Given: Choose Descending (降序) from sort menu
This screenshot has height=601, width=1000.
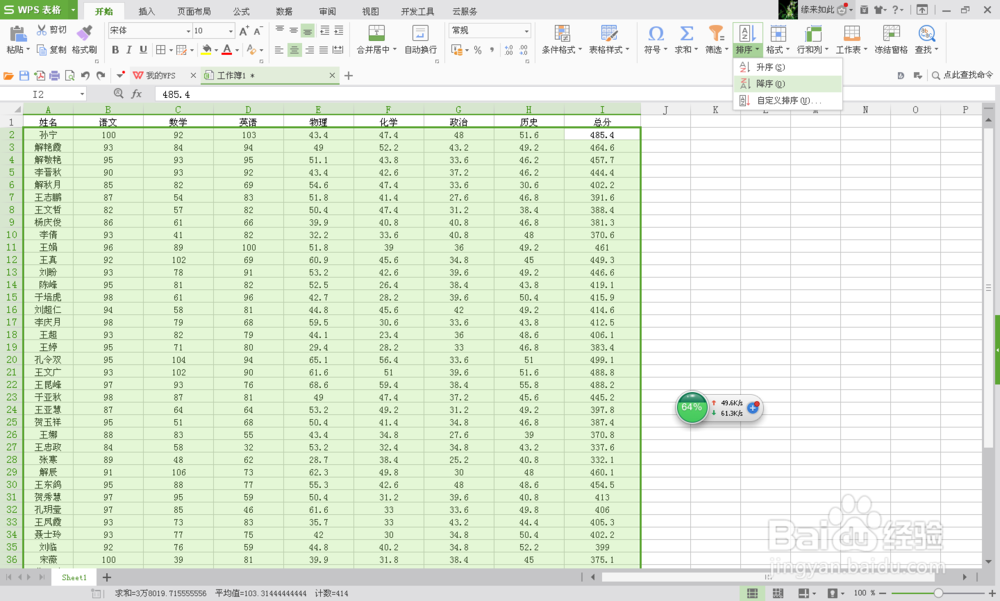Looking at the screenshot, I should tap(788, 84).
